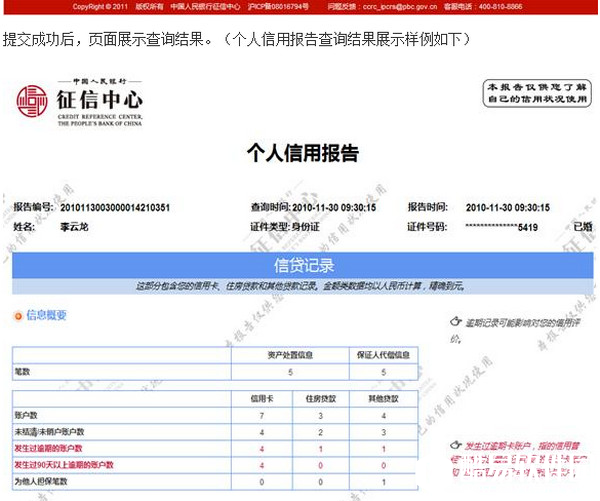The height and width of the screenshot is (501, 600).
Task: Click the orange 信息概要 bullet icon
Action: point(18,316)
